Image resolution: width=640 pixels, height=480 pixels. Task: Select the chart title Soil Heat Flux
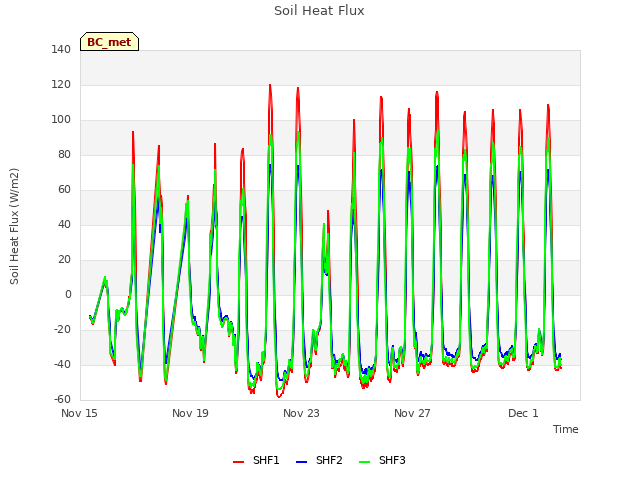[319, 11]
